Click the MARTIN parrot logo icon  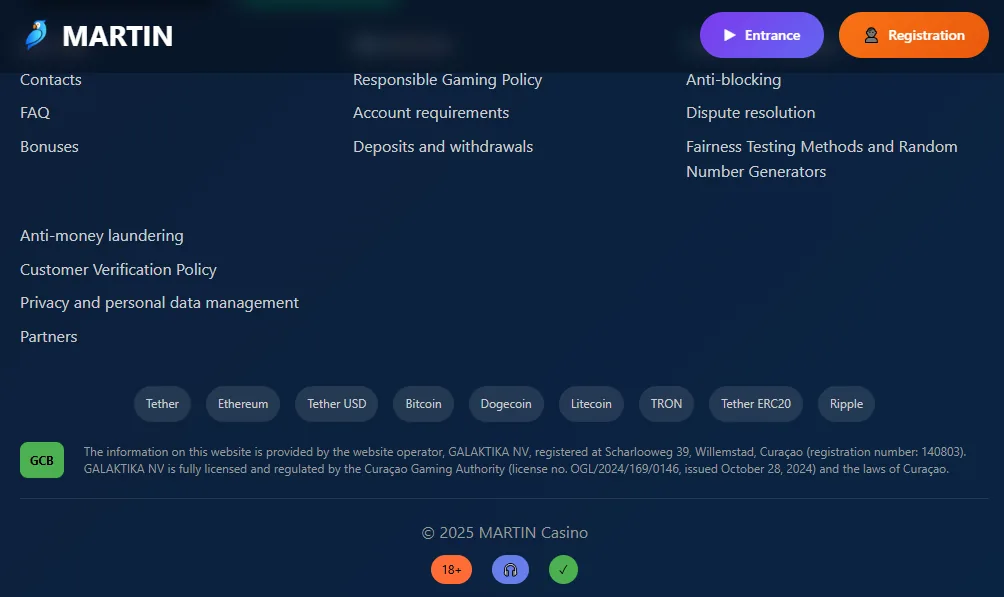36,35
